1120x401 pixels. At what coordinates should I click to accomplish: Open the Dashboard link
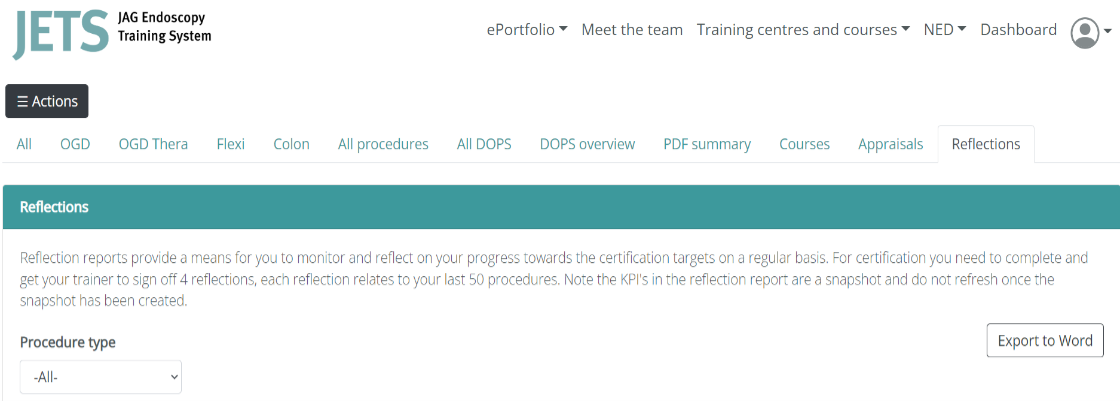pos(1018,30)
